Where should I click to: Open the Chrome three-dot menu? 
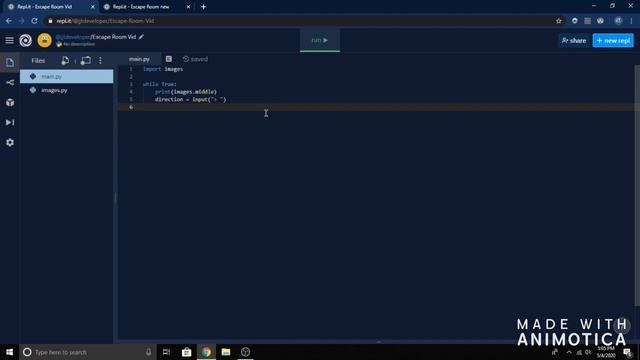coord(631,21)
